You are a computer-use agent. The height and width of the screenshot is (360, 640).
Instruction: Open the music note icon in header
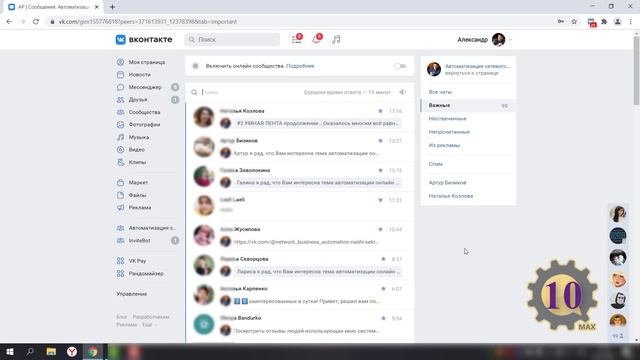coord(336,40)
